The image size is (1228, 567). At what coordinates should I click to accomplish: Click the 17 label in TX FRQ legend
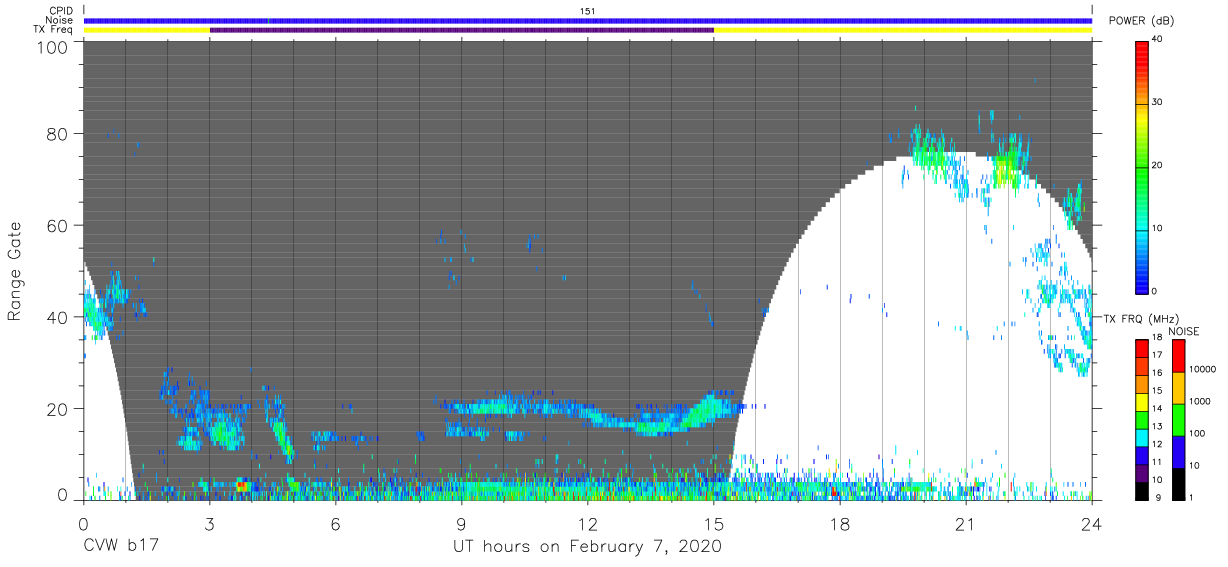(x=1157, y=357)
